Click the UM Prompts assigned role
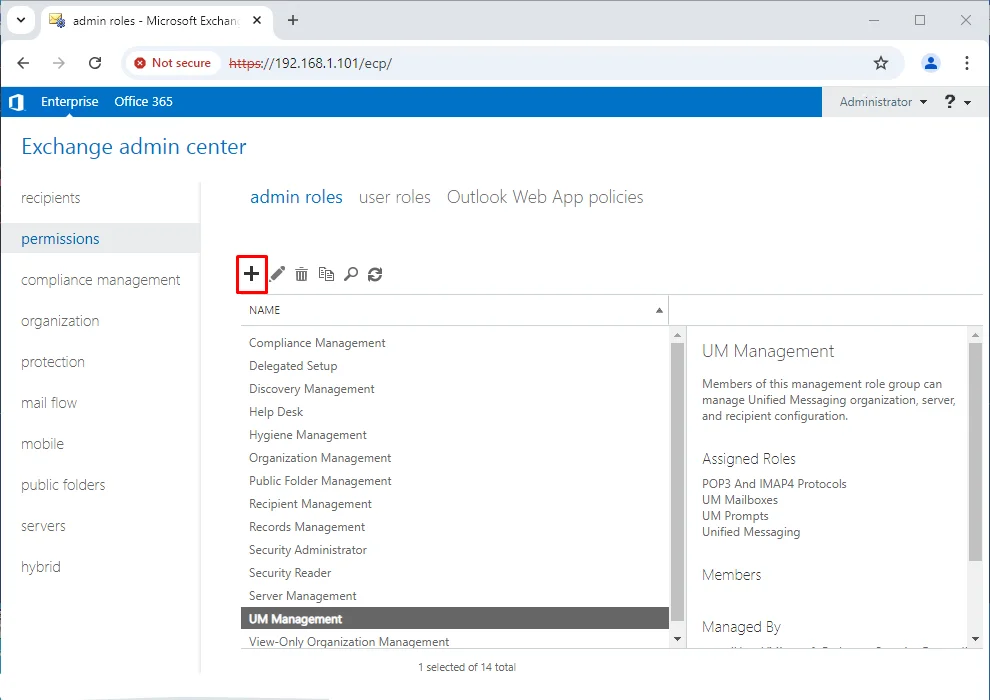Screen dimensions: 990x700 tap(735, 516)
